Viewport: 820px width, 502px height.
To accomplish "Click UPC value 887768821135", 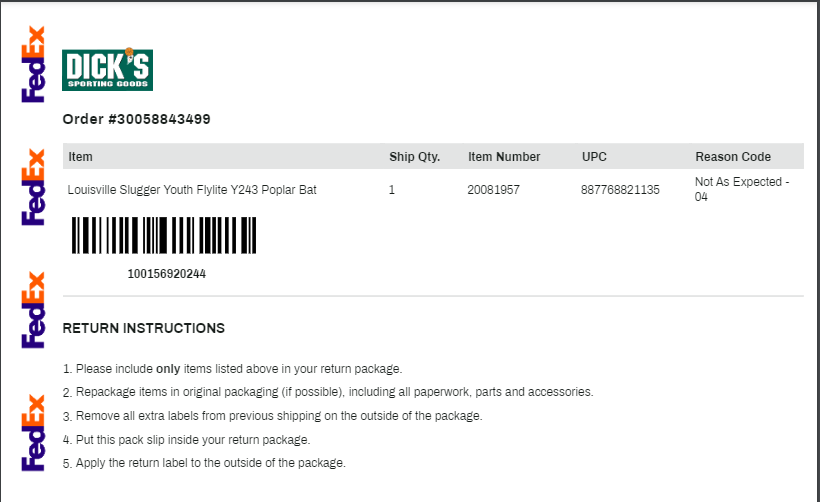I will 620,190.
